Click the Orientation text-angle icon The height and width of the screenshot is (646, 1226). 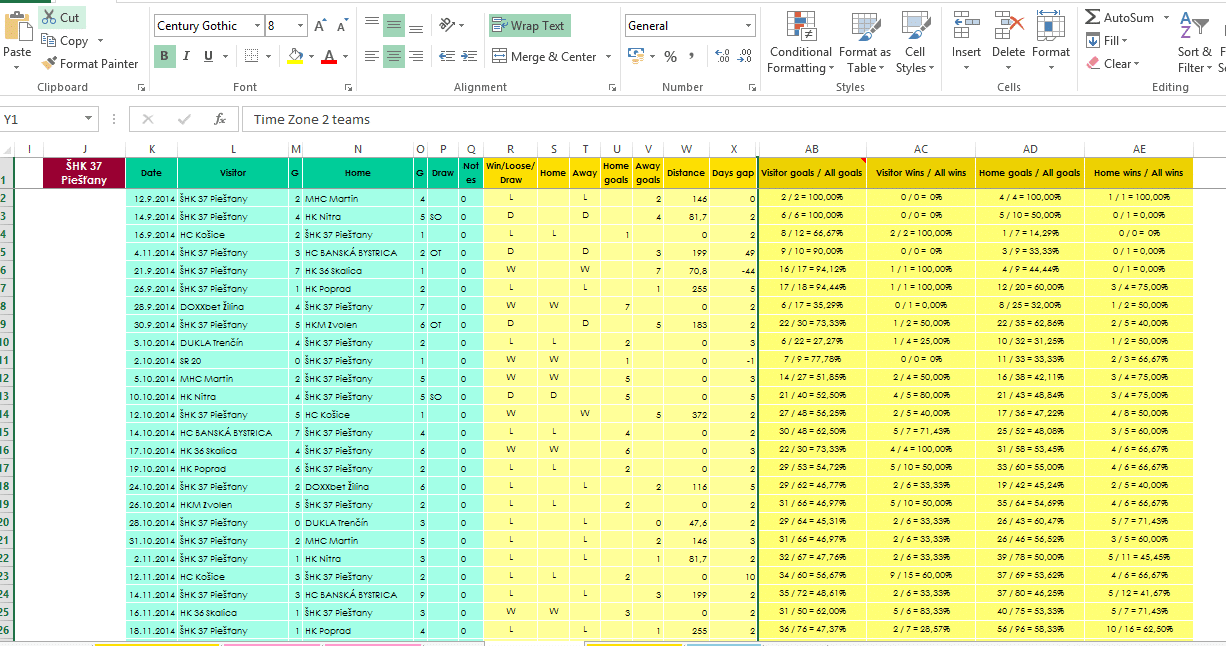coord(446,24)
